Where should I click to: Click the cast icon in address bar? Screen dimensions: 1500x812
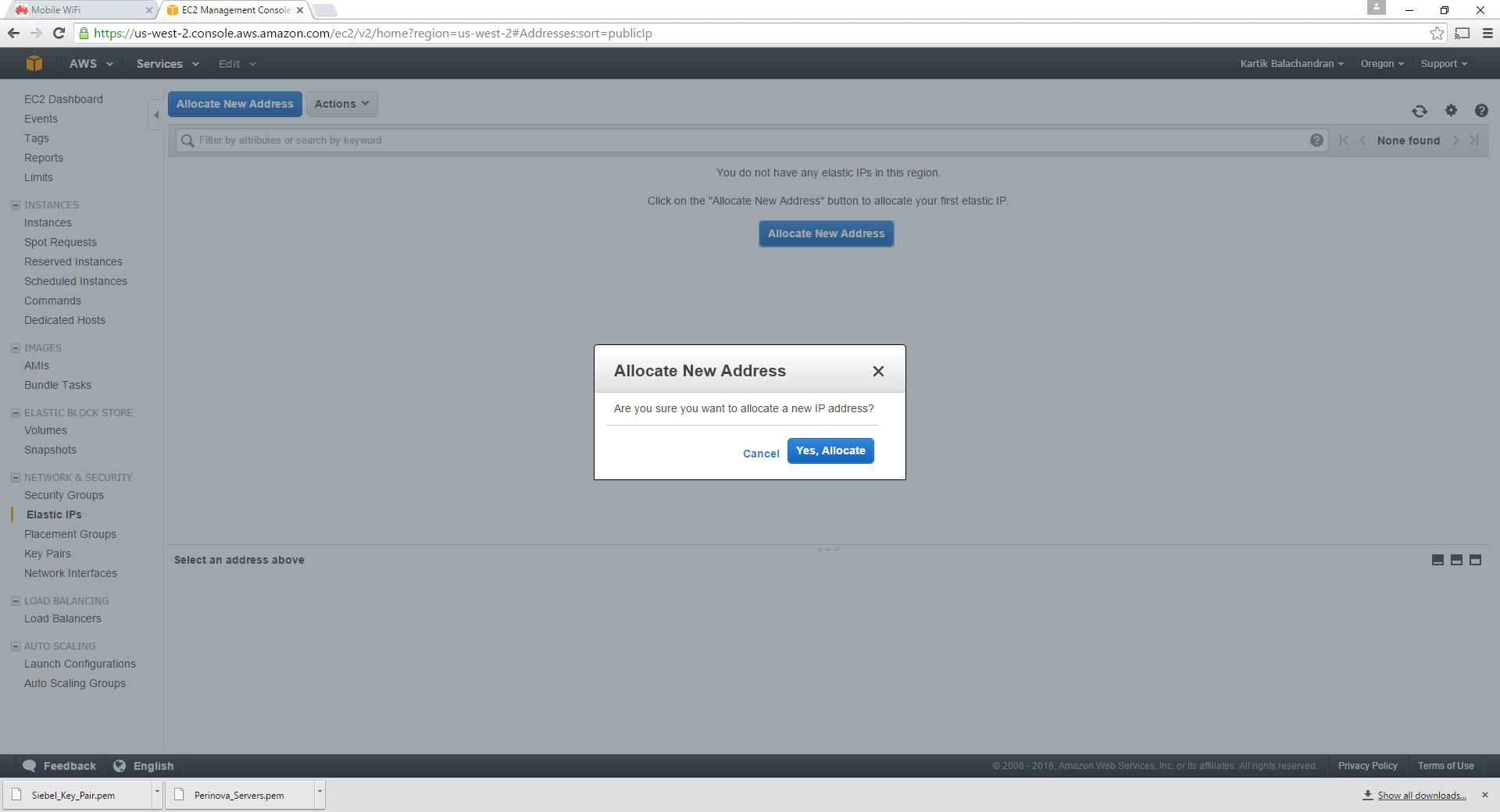click(1462, 33)
